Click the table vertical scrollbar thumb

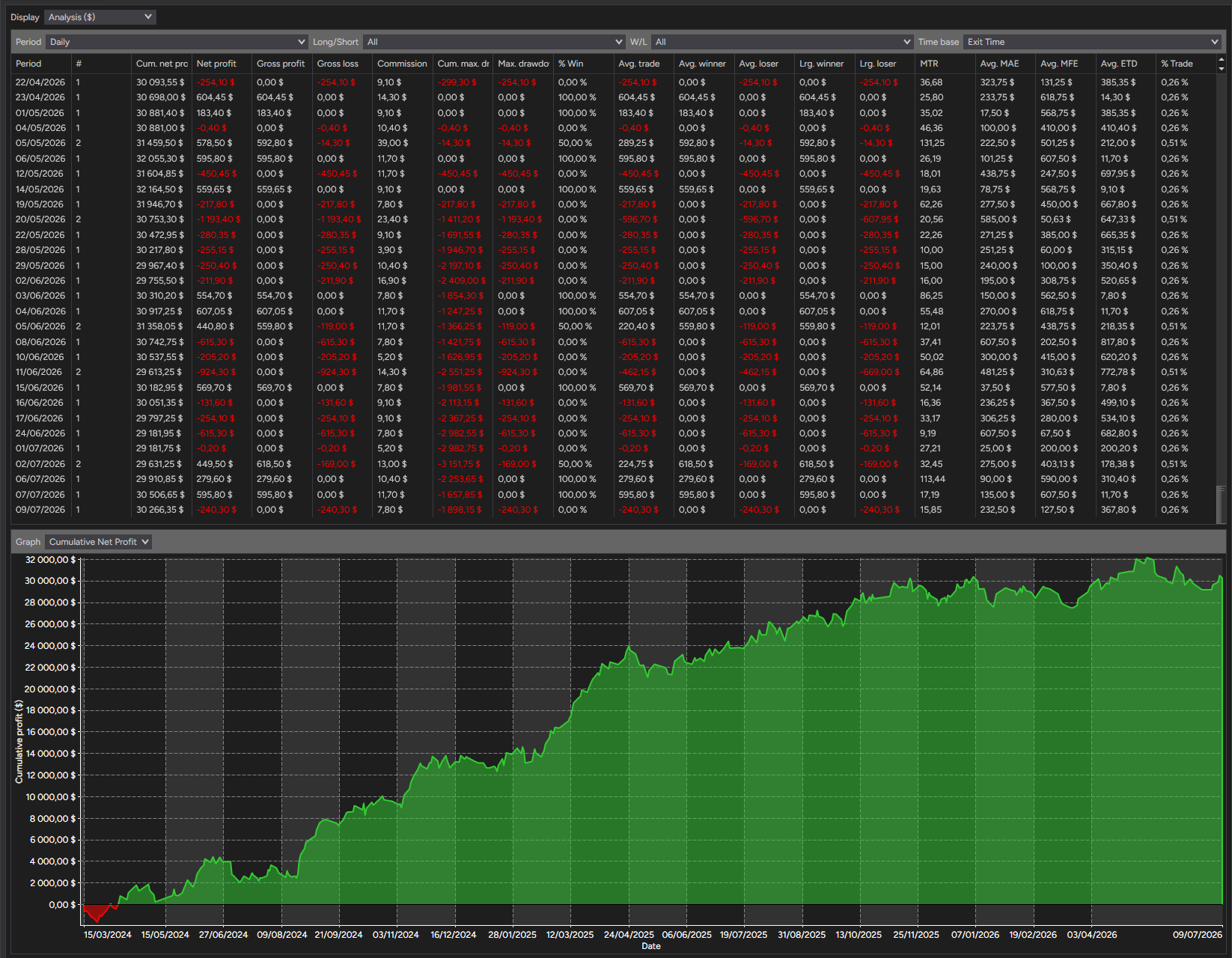1222,503
